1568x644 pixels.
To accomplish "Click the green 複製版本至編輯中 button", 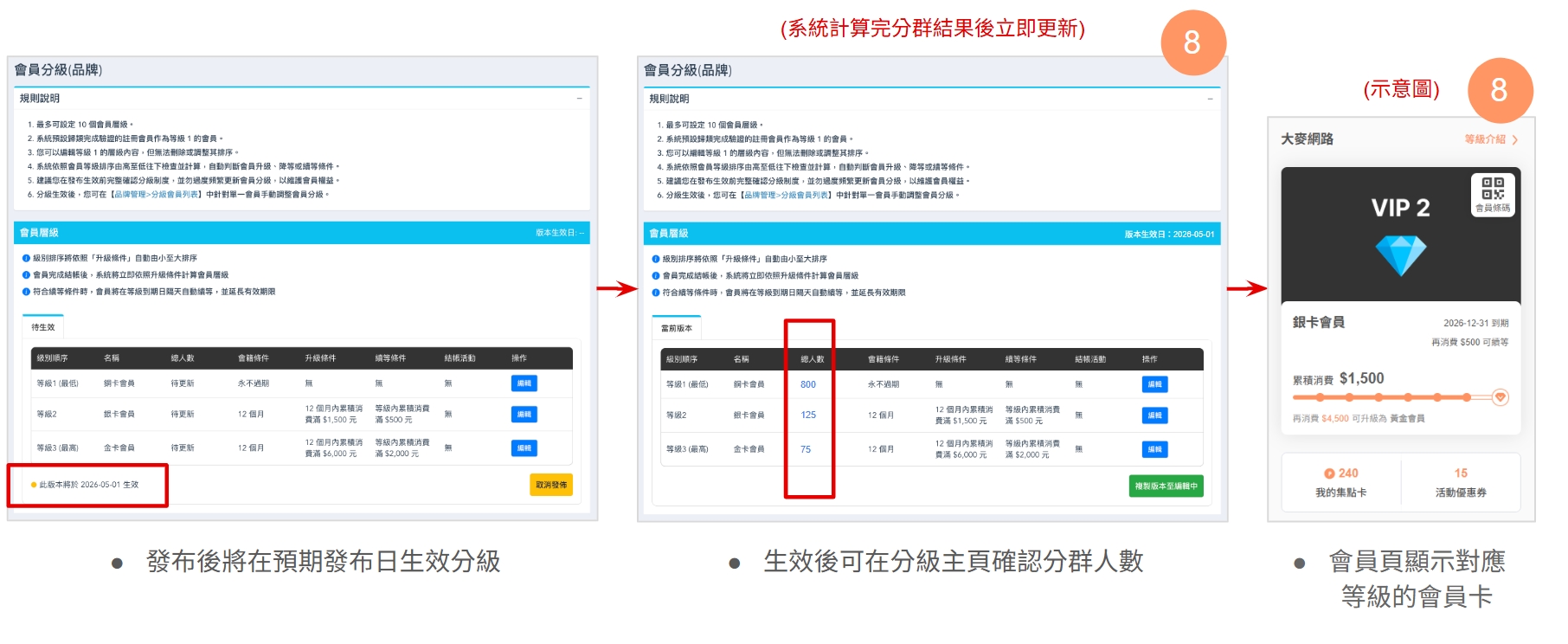I will tap(1166, 486).
